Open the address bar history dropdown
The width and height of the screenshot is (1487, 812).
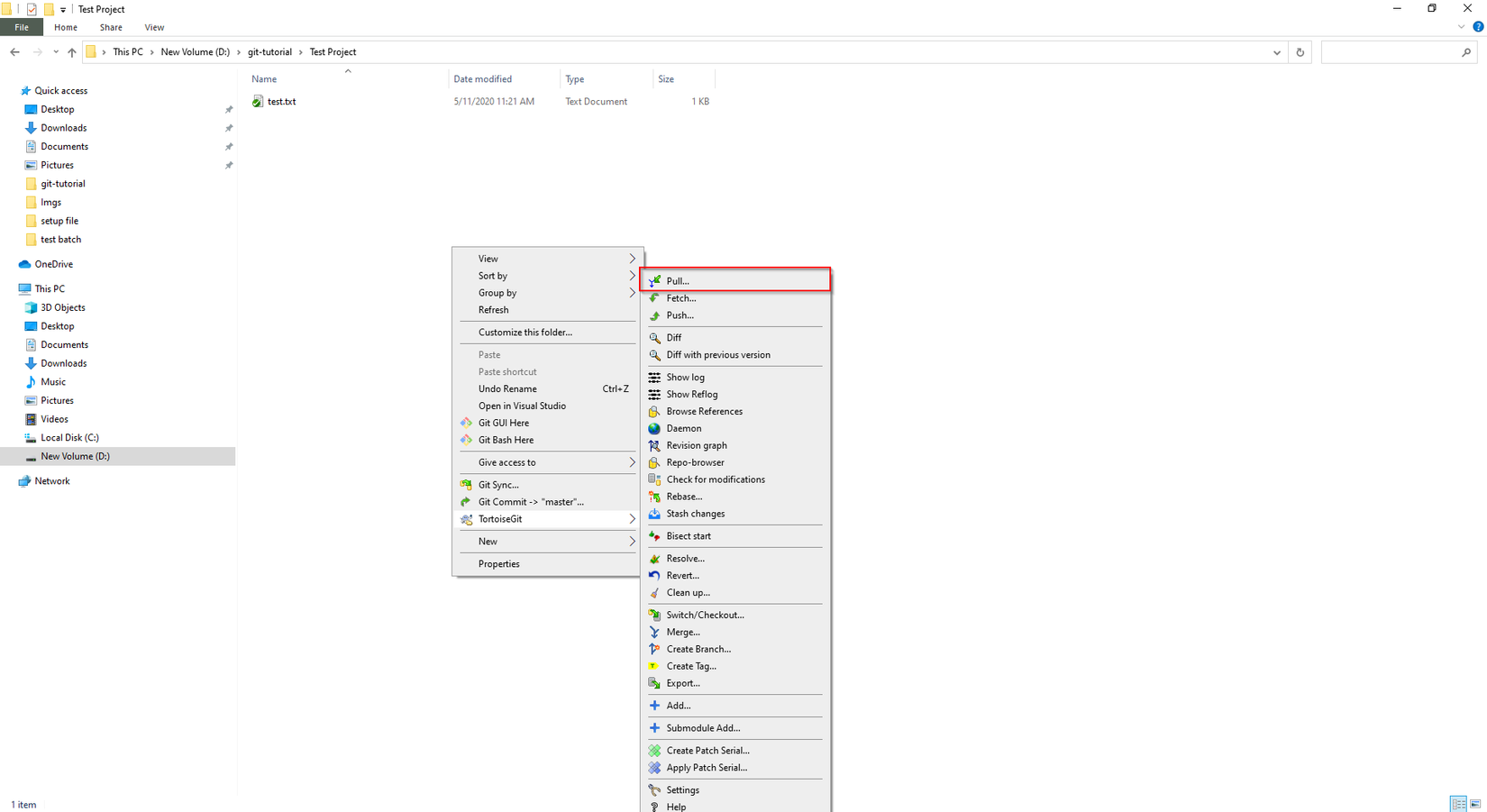(x=1277, y=52)
